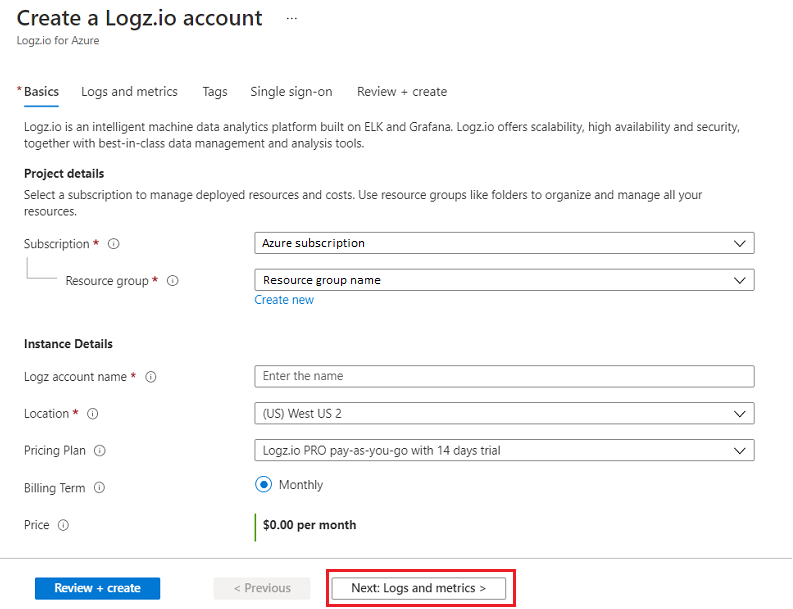This screenshot has width=793, height=609.
Task: Expand the Azure subscription dropdown
Action: pyautogui.click(x=504, y=243)
